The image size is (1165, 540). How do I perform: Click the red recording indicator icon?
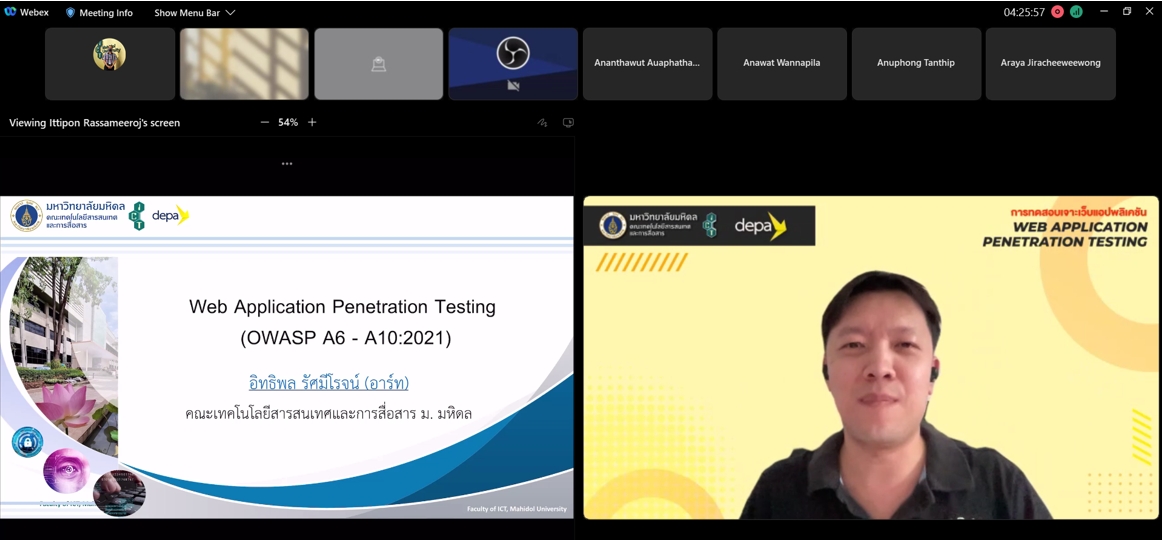click(x=1057, y=12)
